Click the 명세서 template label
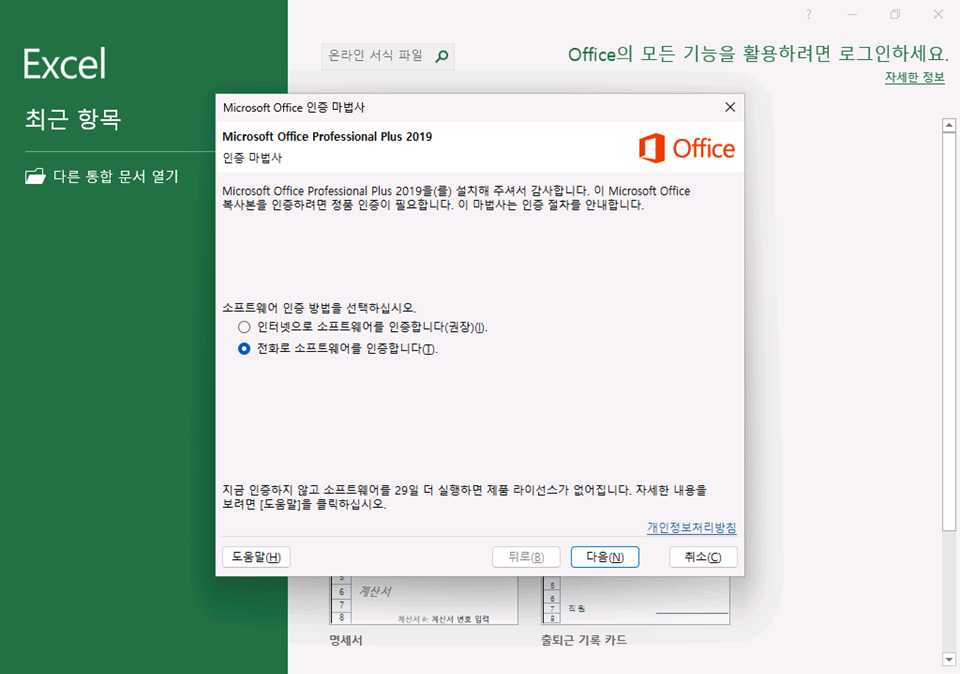The width and height of the screenshot is (960, 674). 346,640
